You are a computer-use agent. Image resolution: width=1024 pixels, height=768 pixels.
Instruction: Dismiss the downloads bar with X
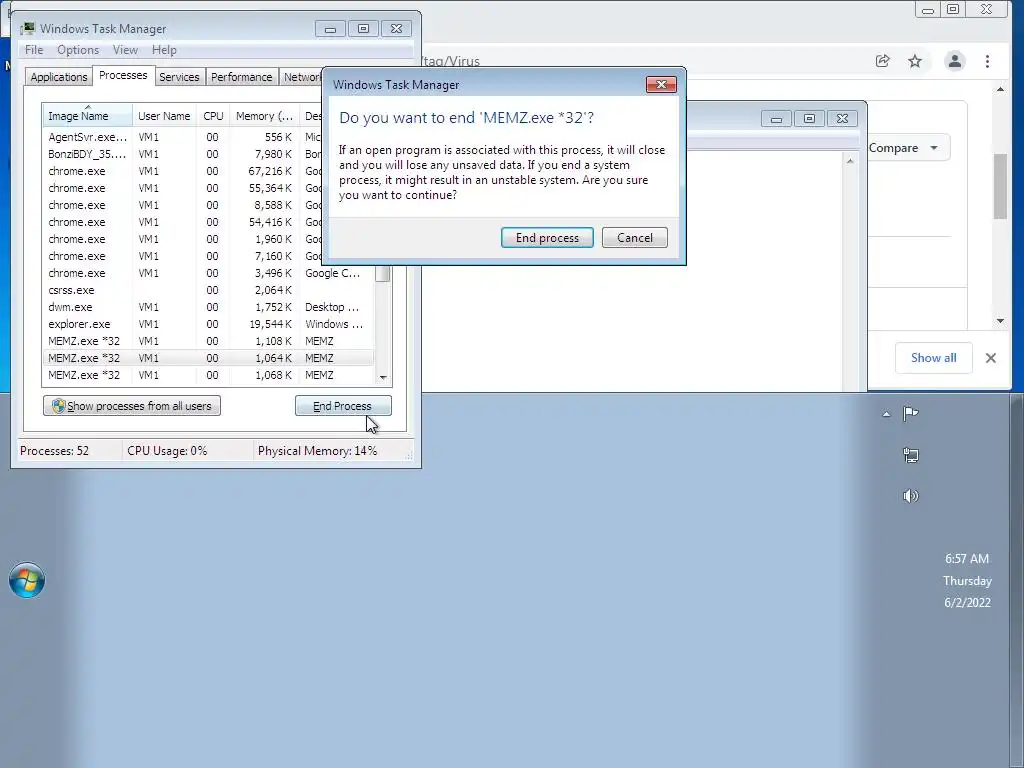(x=991, y=358)
